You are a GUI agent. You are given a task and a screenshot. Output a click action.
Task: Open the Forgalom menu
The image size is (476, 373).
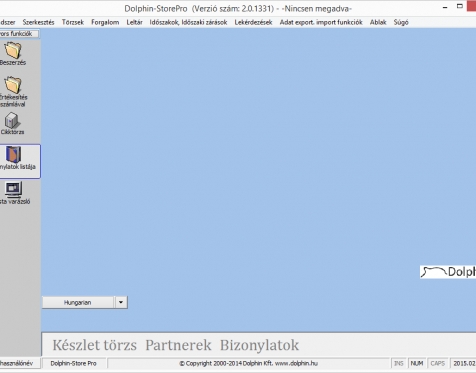coord(105,22)
